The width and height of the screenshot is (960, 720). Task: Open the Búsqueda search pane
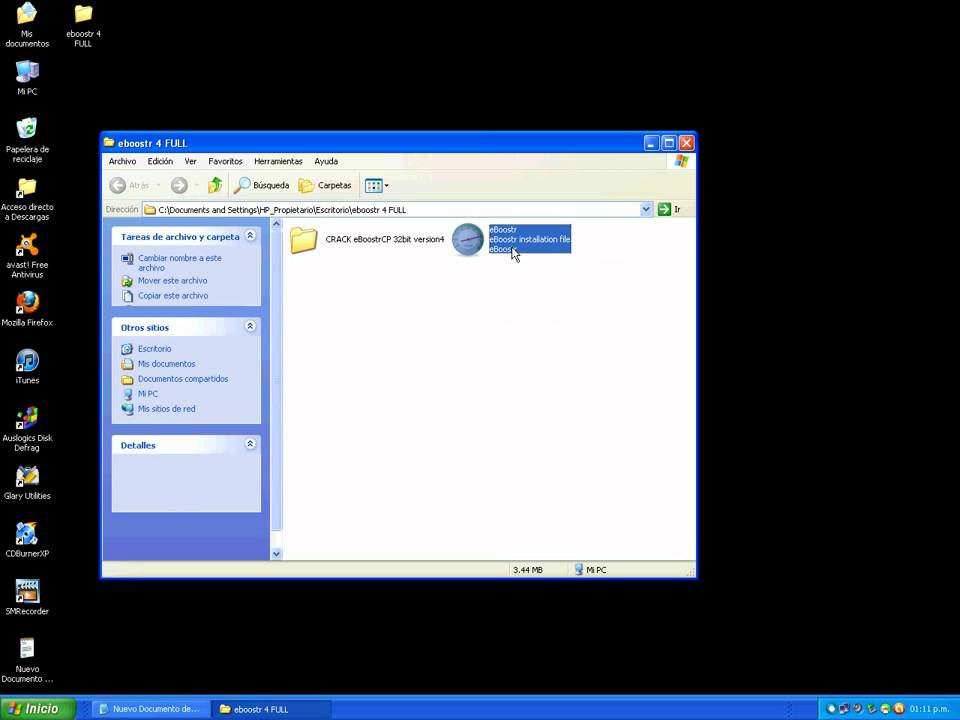point(261,185)
